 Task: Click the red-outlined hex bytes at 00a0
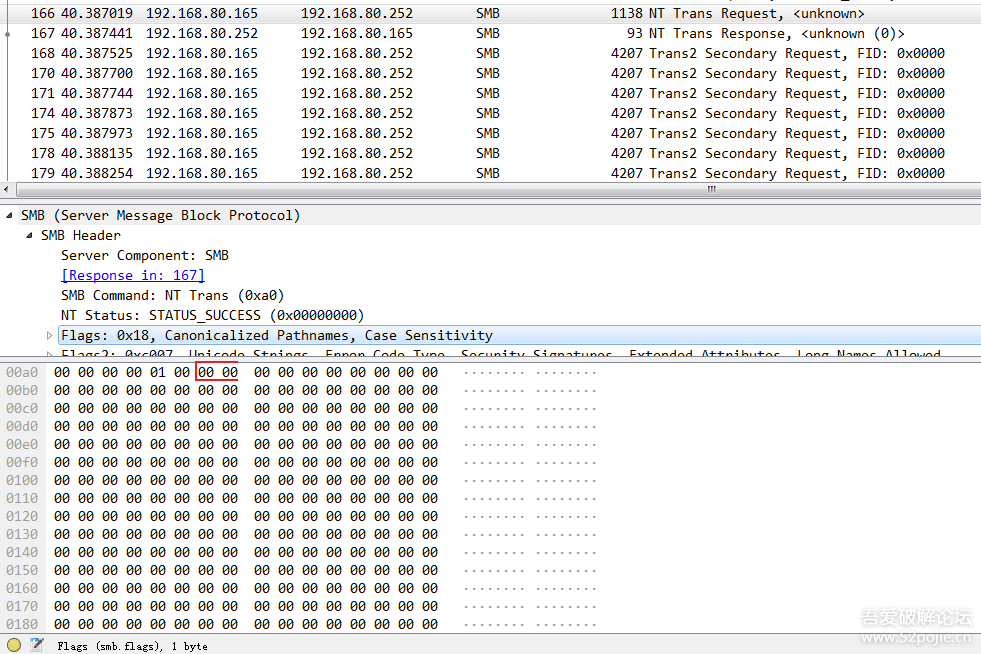(x=217, y=372)
